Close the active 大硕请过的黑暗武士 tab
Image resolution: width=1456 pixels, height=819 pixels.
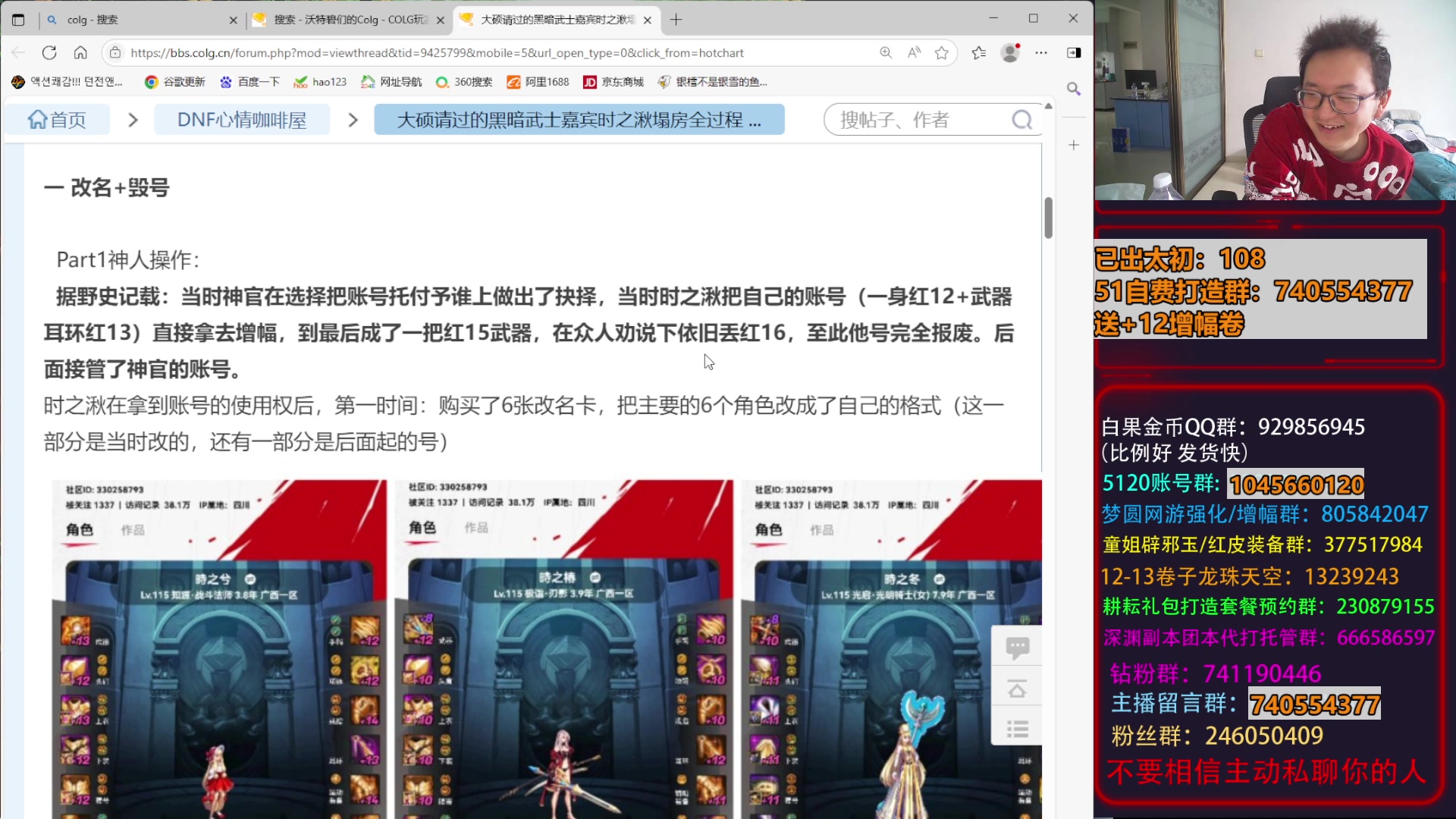[x=647, y=20]
